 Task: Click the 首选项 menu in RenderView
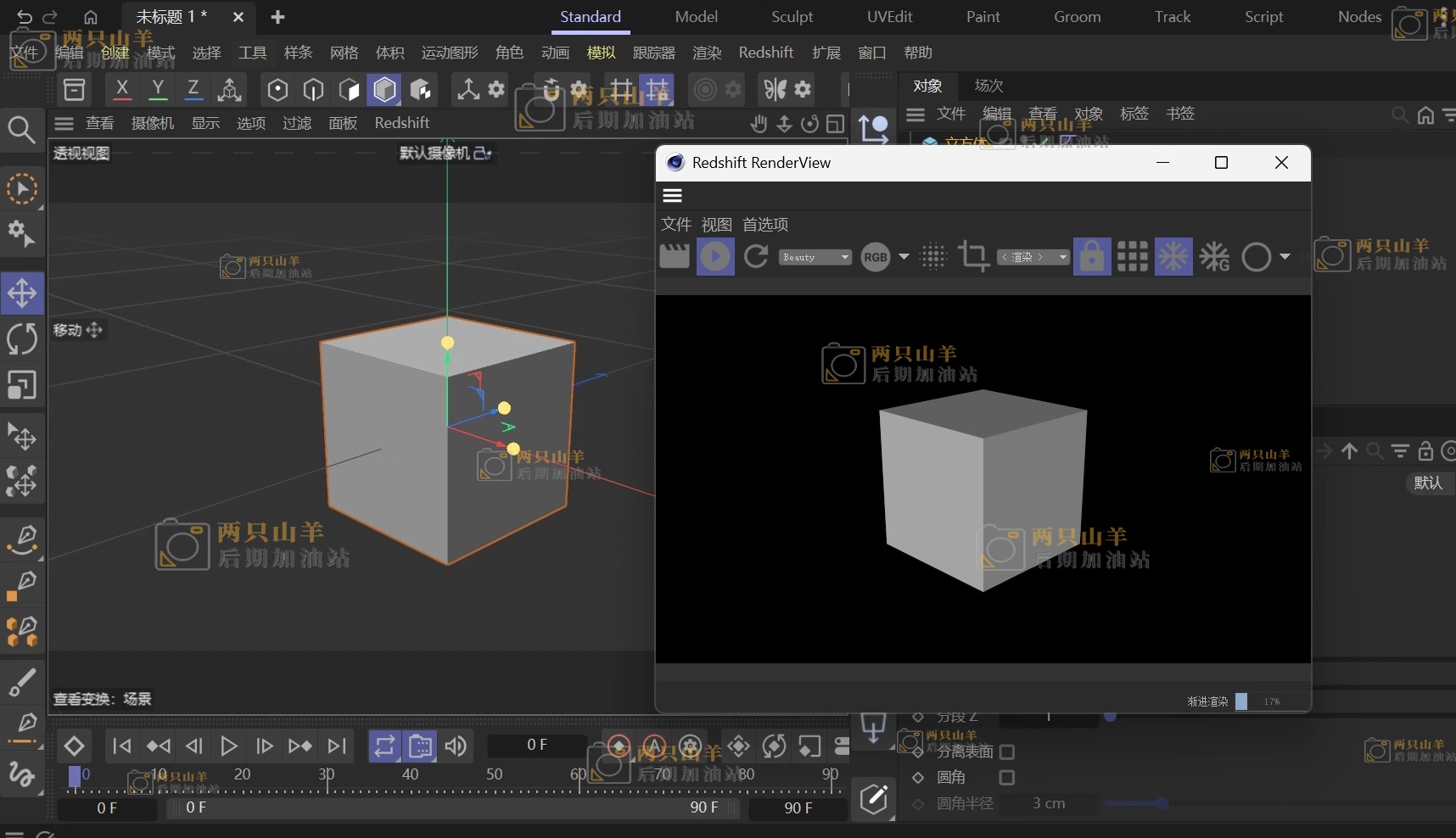(765, 225)
